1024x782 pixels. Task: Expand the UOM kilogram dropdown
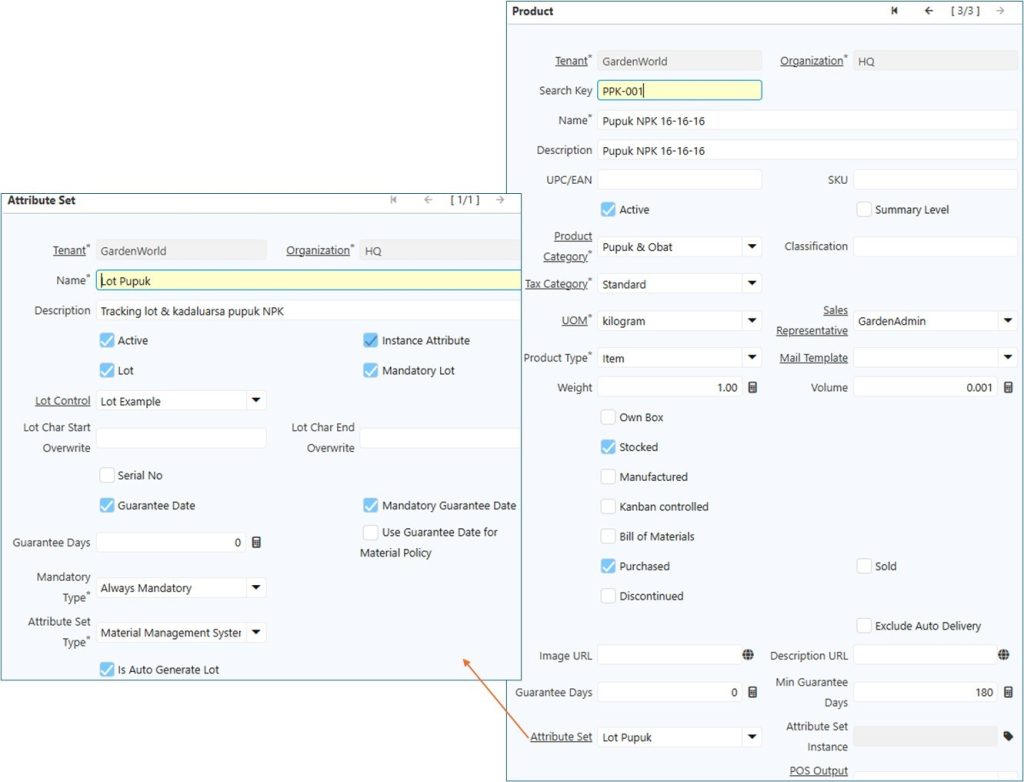point(751,321)
